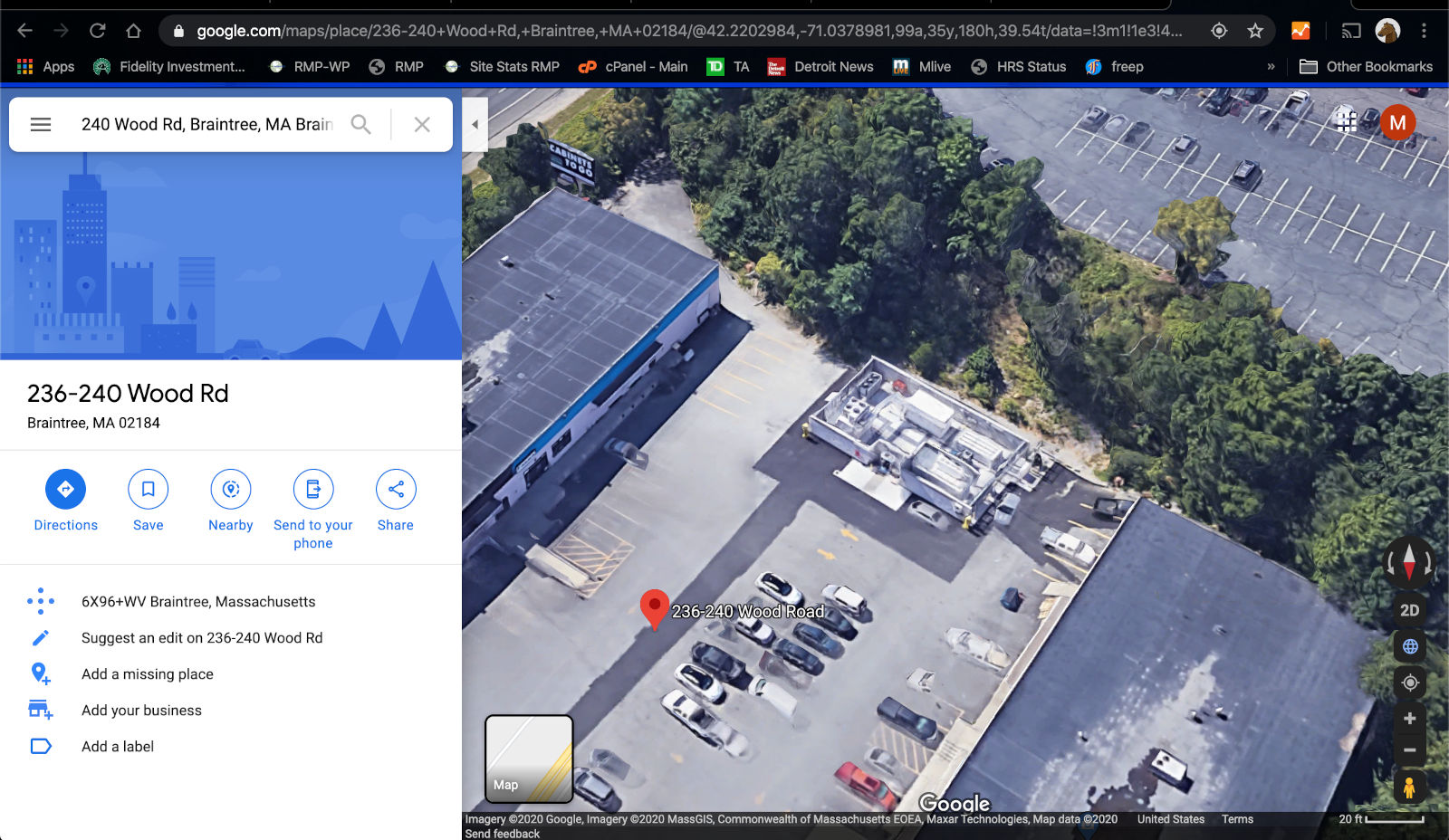Open the cPanel - Main bookmark
1449x840 pixels.
[x=633, y=67]
